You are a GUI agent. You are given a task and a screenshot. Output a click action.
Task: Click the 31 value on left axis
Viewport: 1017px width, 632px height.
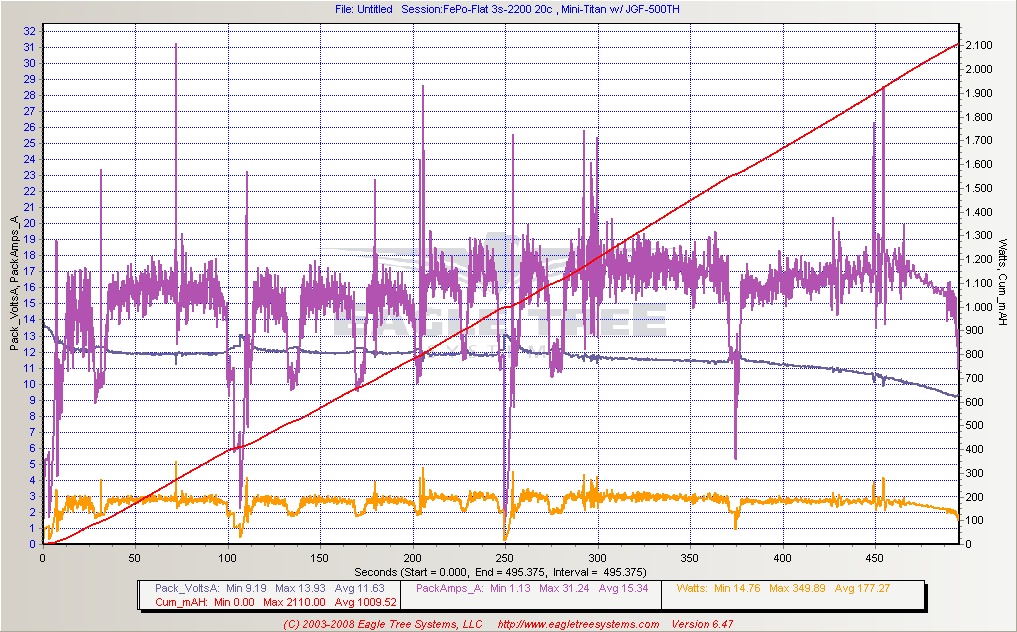point(30,47)
